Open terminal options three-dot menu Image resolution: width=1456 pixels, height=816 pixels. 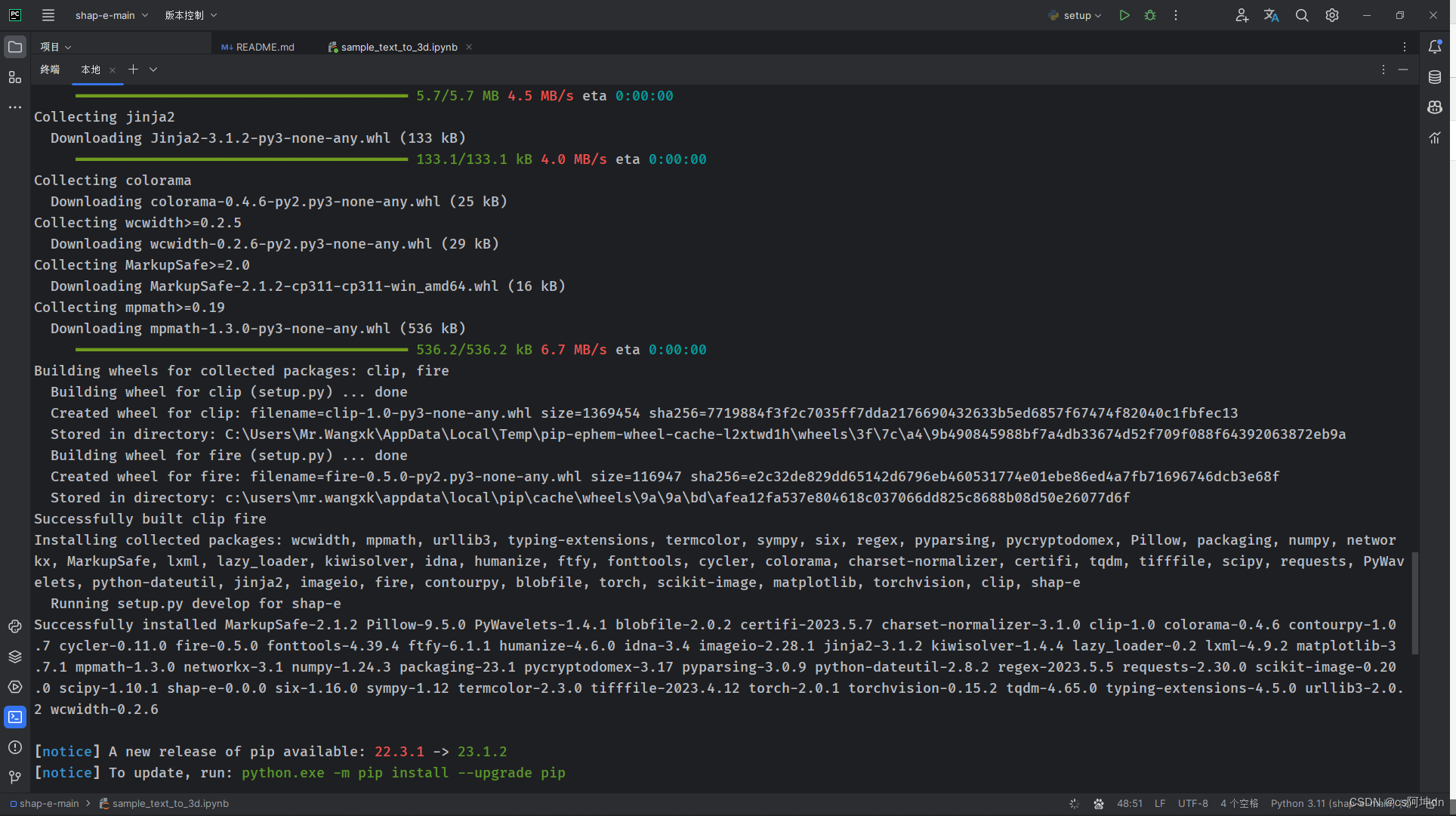(1384, 70)
